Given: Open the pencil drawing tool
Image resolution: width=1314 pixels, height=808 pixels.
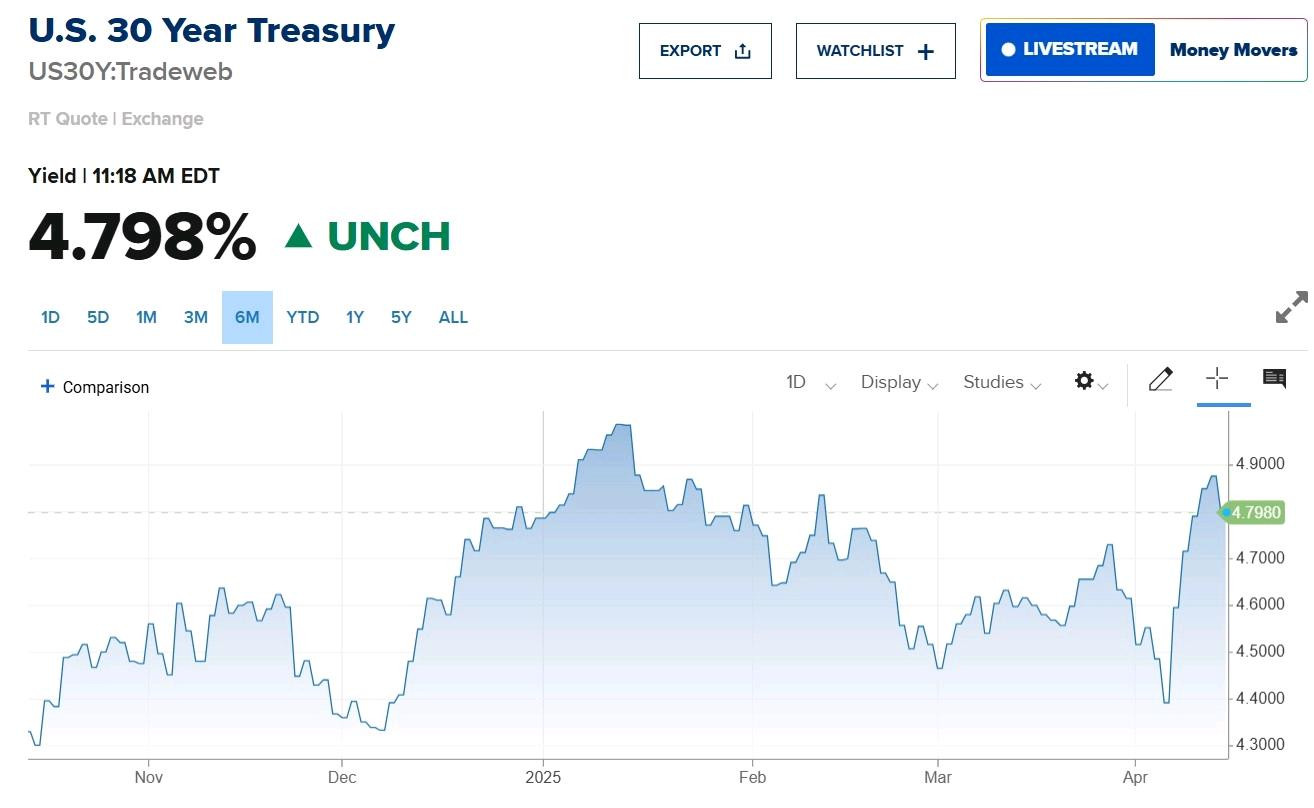Looking at the screenshot, I should (x=1160, y=380).
